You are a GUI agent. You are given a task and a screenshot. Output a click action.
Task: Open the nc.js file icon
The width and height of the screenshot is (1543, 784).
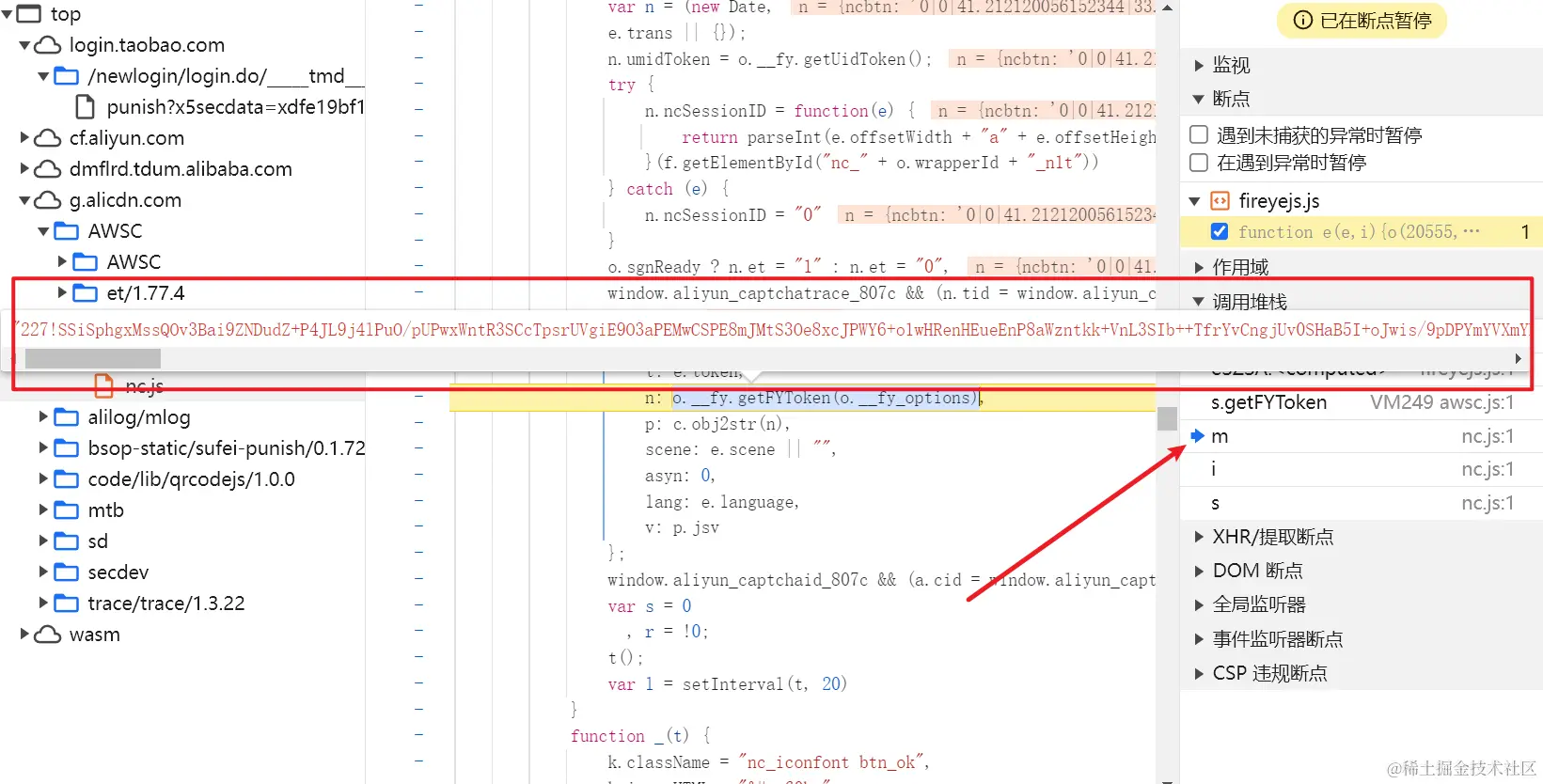[104, 385]
